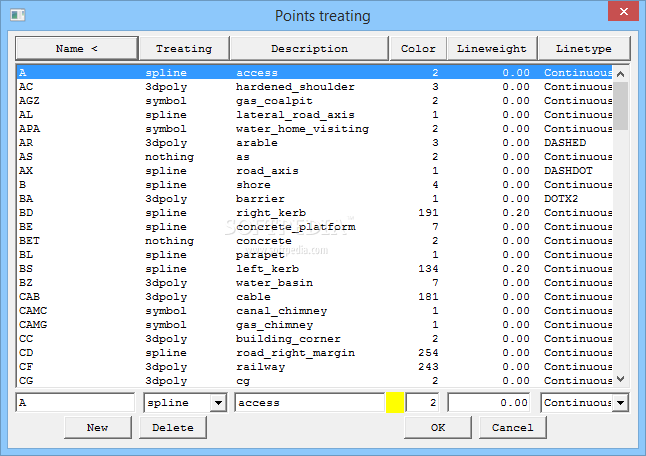Screen dimensions: 646x456
Task: Click the vertical scrollbar thumb
Action: coord(620,106)
